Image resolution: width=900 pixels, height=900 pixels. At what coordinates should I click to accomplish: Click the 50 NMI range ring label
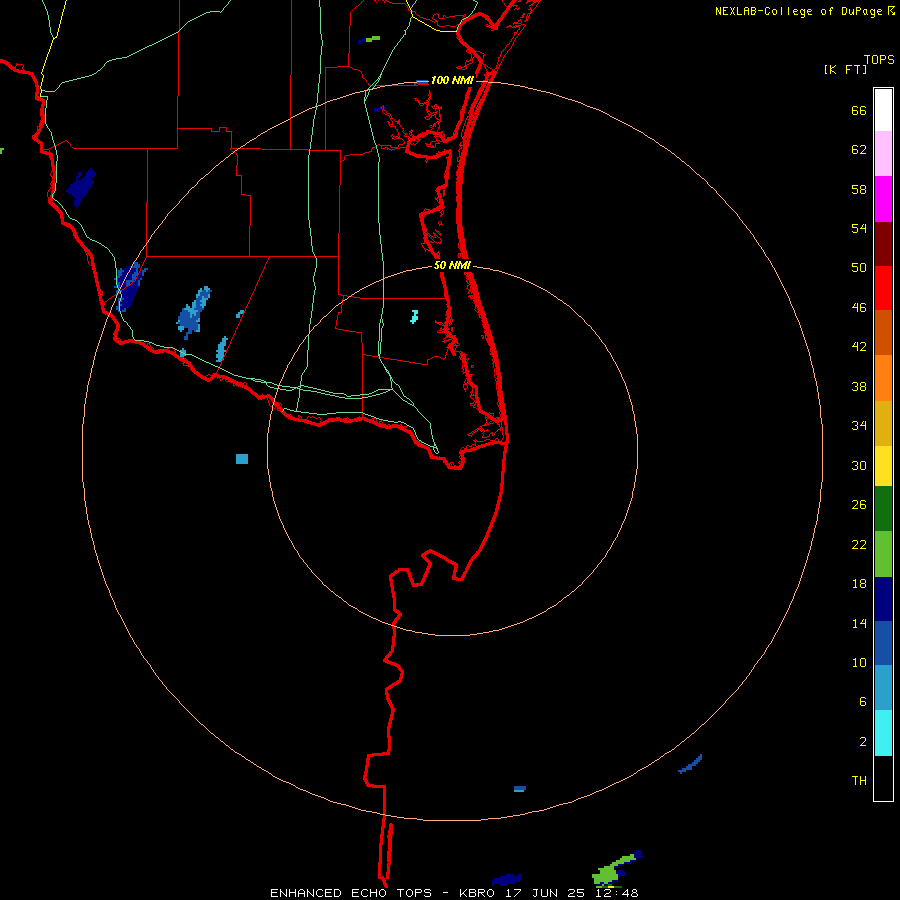[452, 265]
